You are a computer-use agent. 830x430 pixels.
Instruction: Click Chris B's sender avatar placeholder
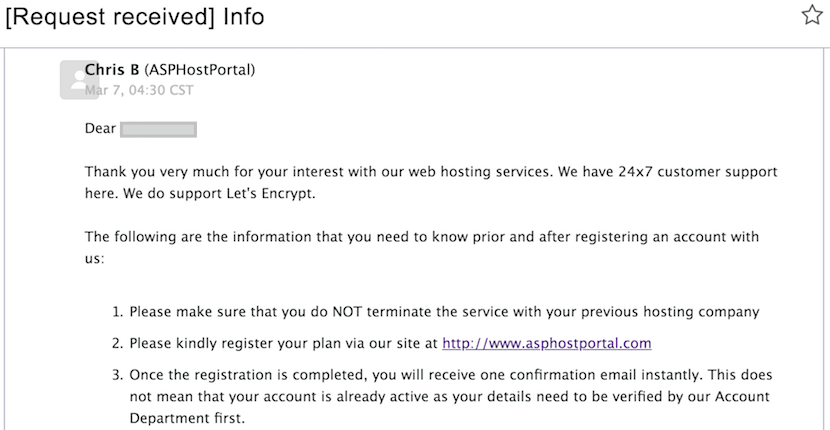tap(79, 79)
